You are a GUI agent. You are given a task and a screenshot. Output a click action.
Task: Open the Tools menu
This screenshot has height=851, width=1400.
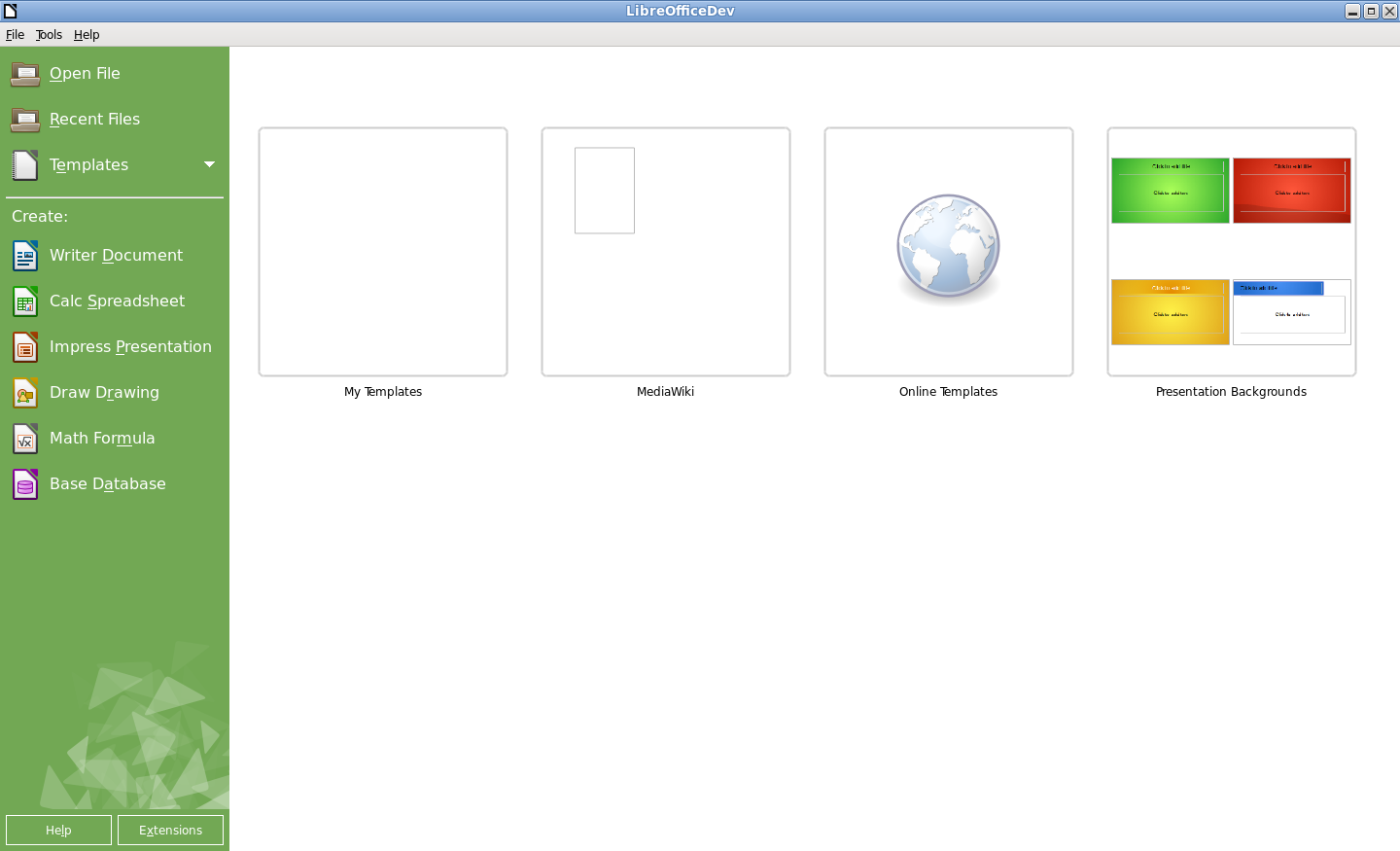(49, 35)
